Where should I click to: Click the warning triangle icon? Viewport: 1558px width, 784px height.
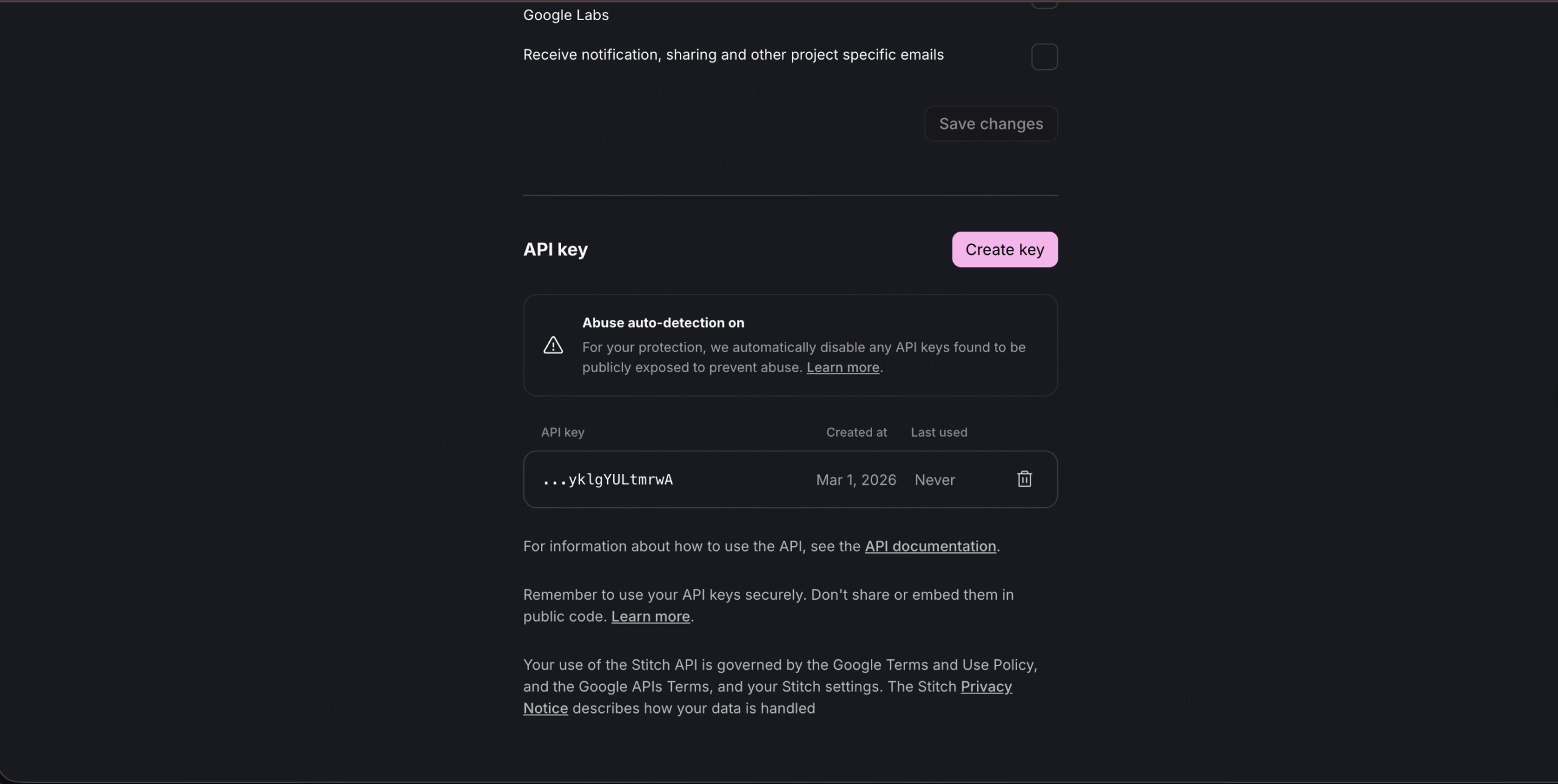click(553, 345)
